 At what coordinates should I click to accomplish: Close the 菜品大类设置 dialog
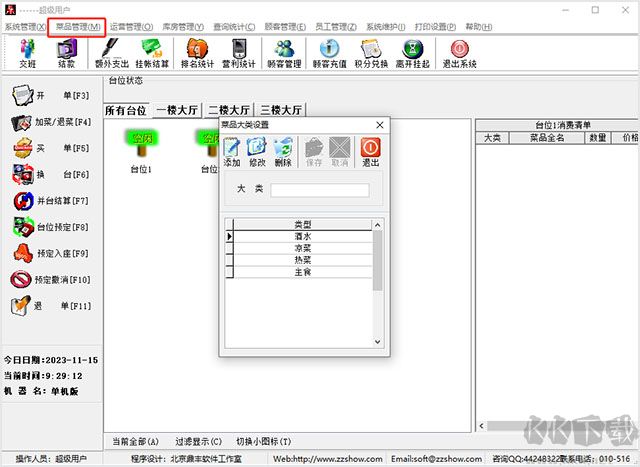(380, 125)
